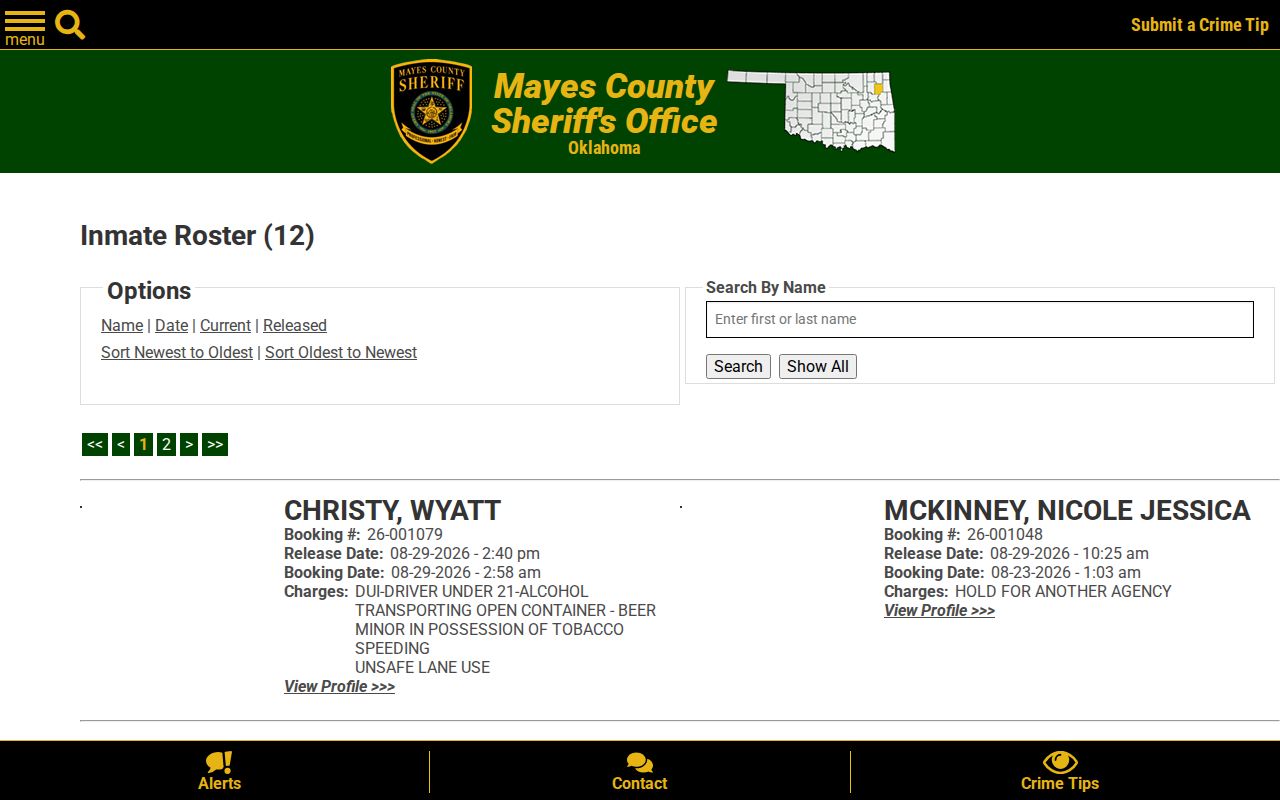Click booking number 26-001079
Viewport: 1280px width, 800px height.
[405, 534]
